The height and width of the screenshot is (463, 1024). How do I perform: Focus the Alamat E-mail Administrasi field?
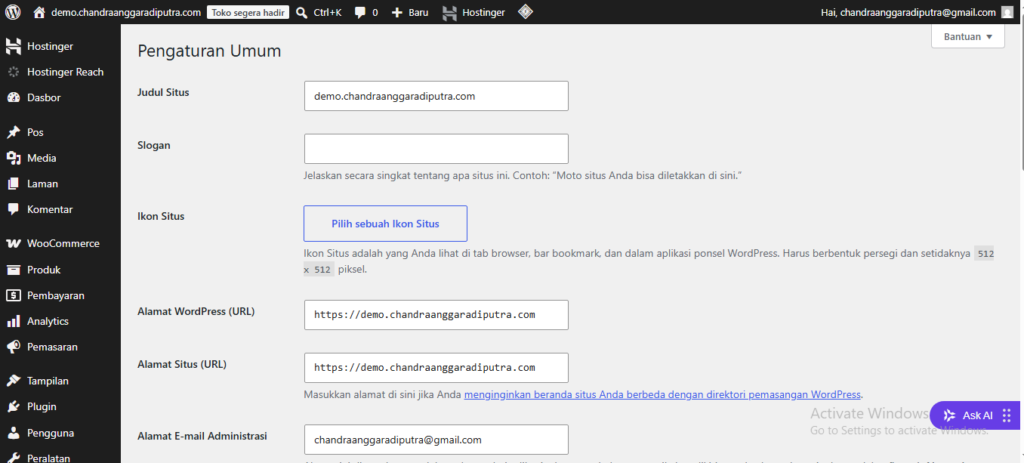point(436,440)
